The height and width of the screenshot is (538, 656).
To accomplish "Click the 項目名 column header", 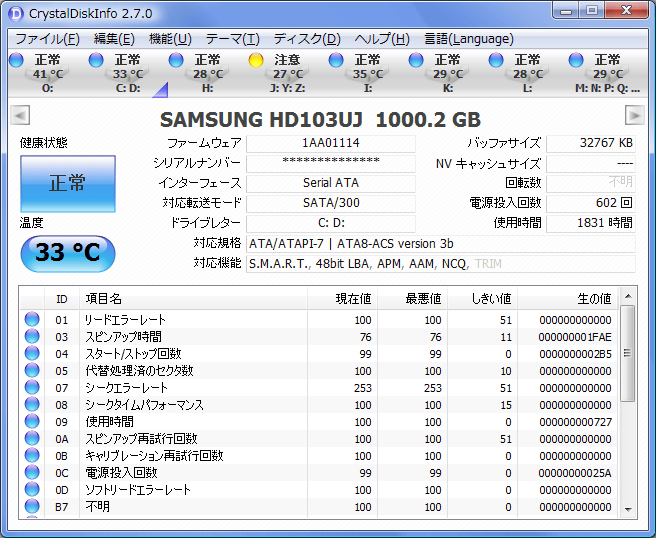I will (x=193, y=299).
